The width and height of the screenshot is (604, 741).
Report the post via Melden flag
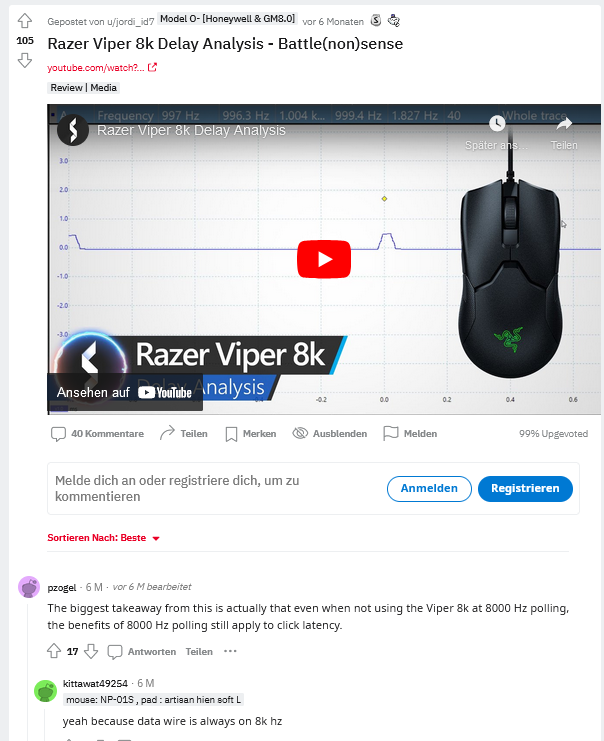410,433
